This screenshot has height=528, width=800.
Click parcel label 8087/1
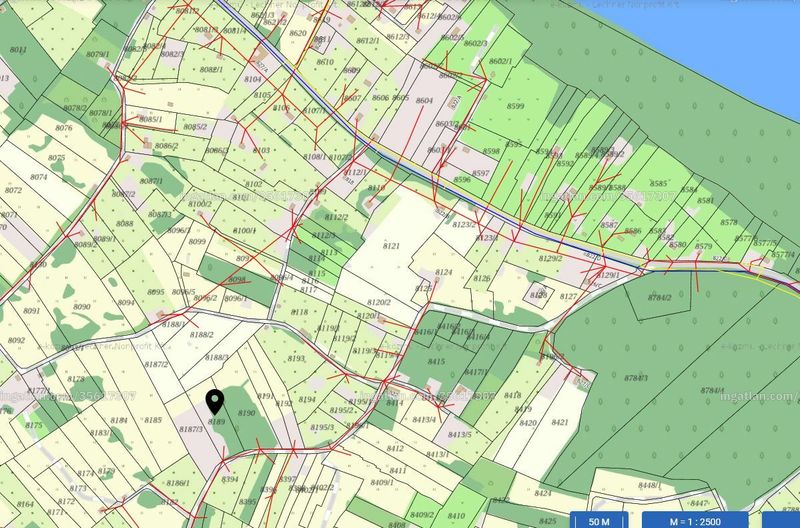[151, 181]
